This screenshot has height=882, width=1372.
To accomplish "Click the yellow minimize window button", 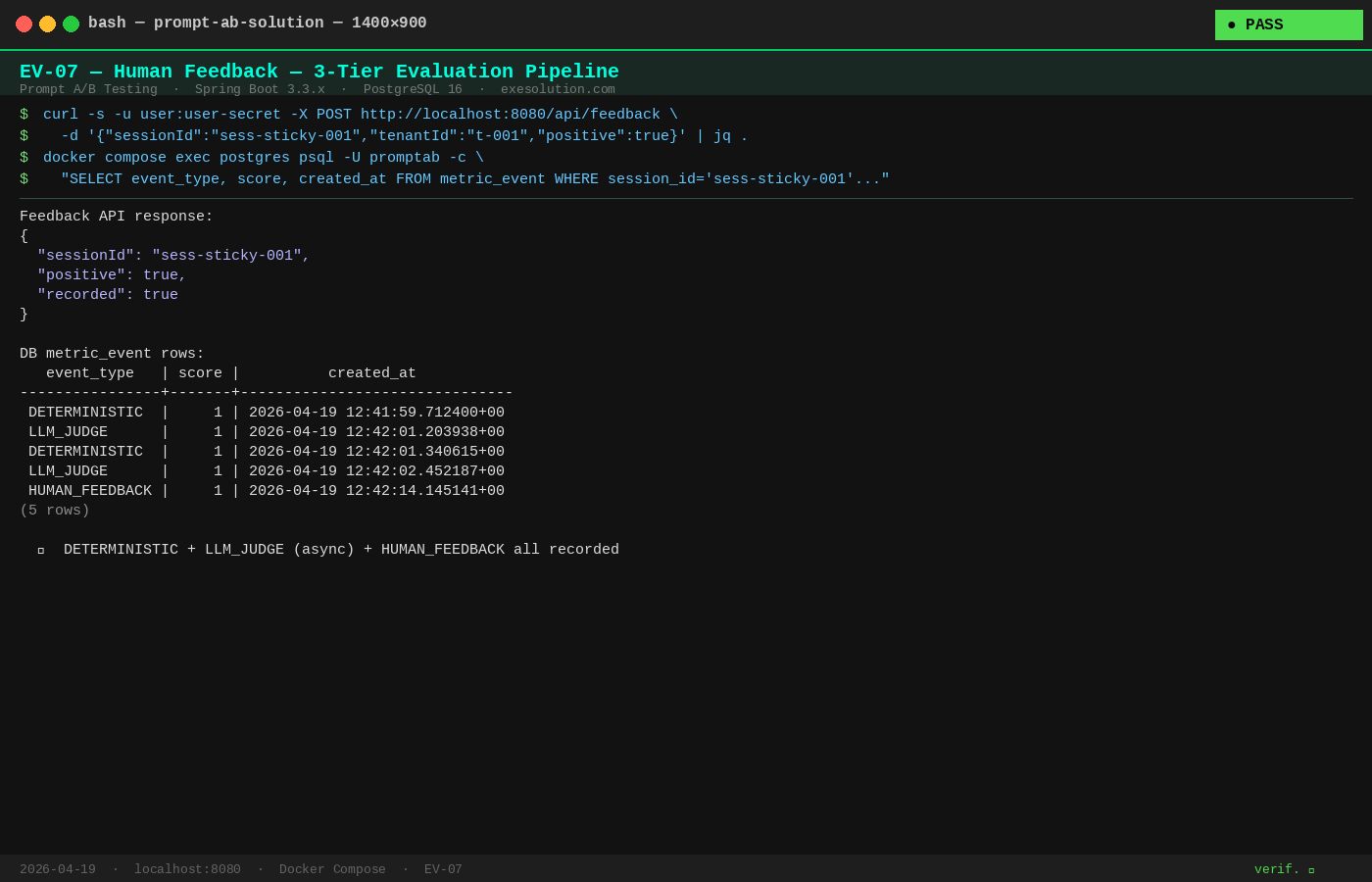I will tap(47, 24).
